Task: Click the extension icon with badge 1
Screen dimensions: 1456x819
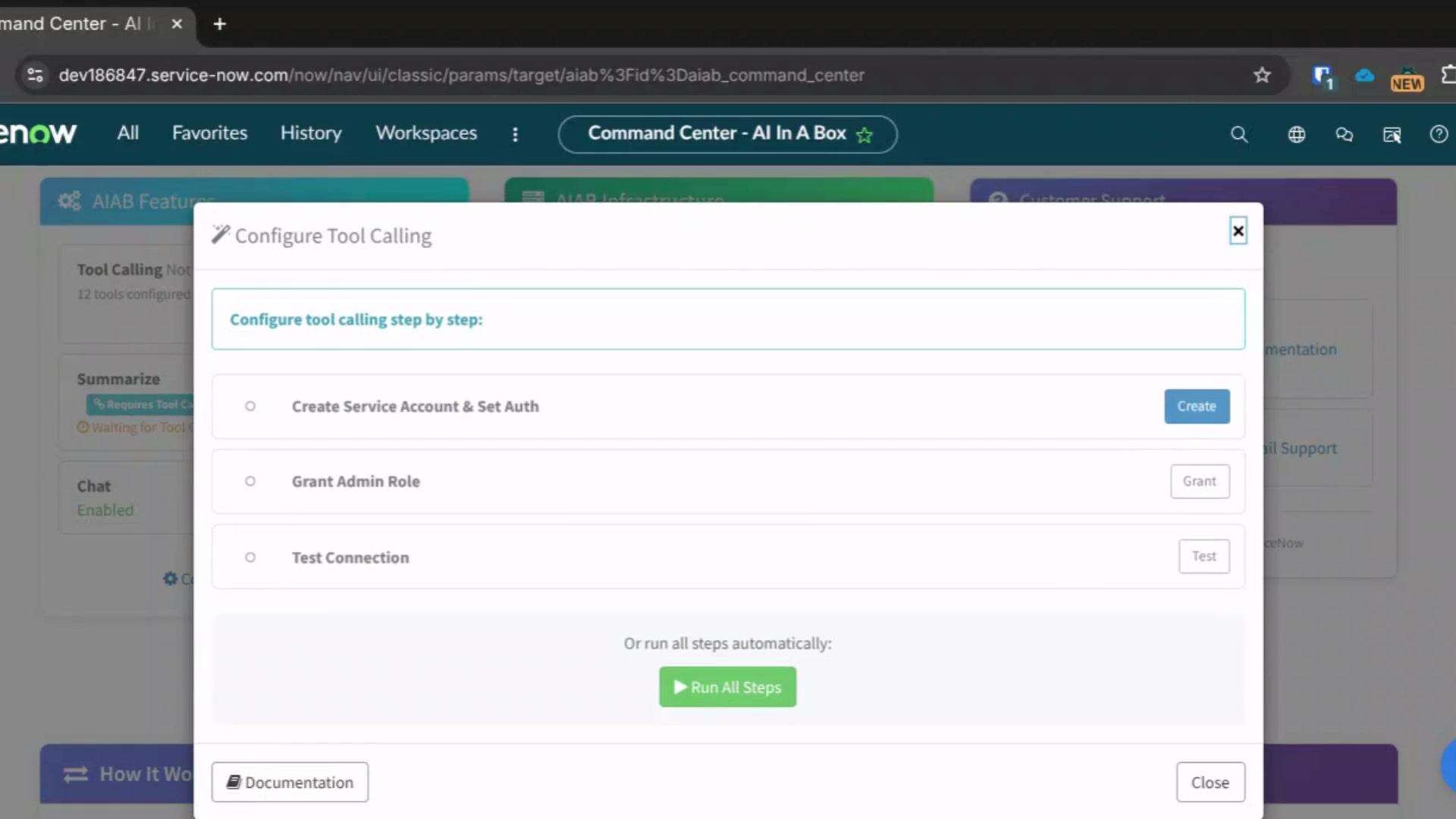Action: coord(1323,77)
